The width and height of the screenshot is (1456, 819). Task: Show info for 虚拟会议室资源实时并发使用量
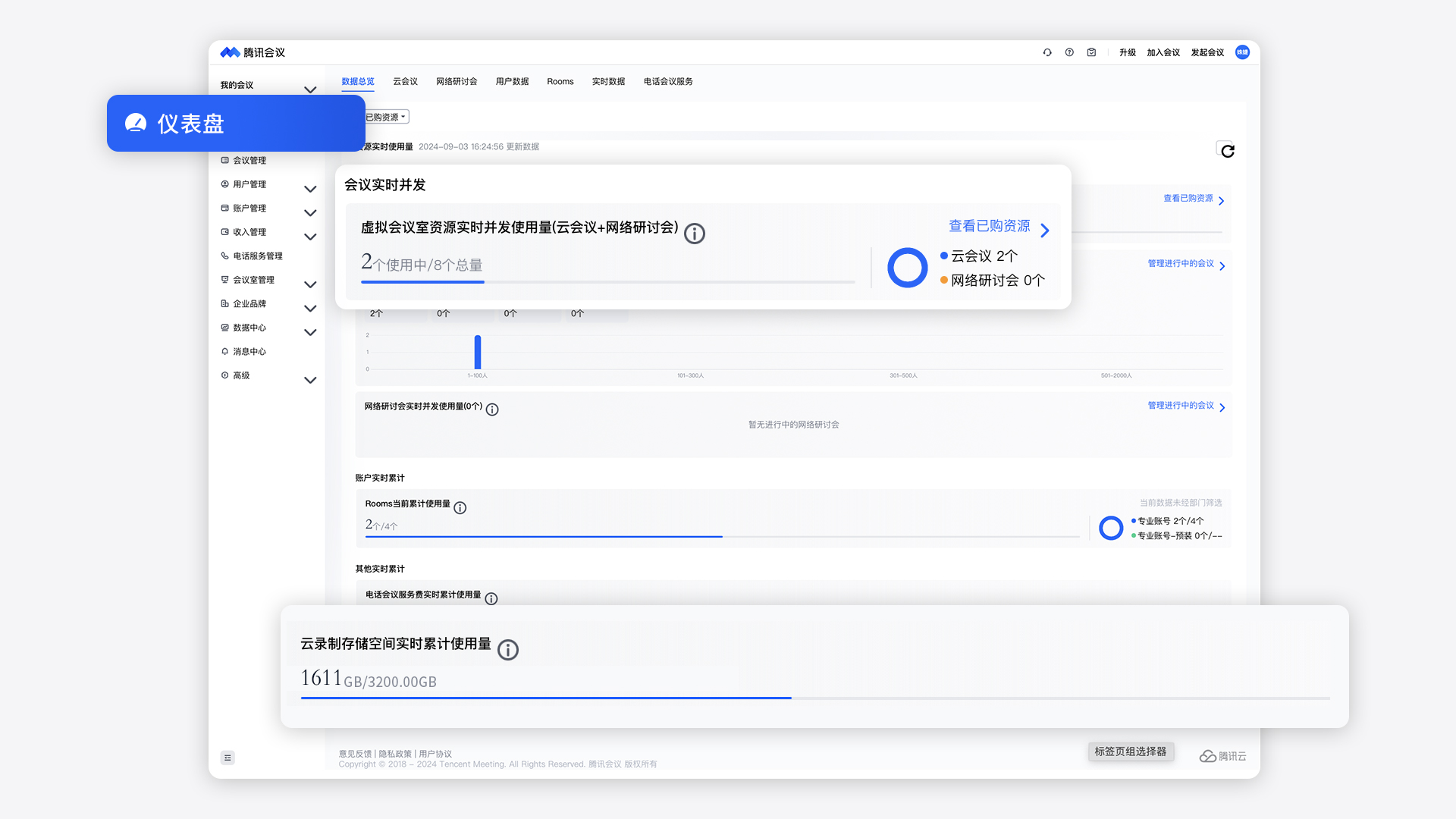(695, 234)
